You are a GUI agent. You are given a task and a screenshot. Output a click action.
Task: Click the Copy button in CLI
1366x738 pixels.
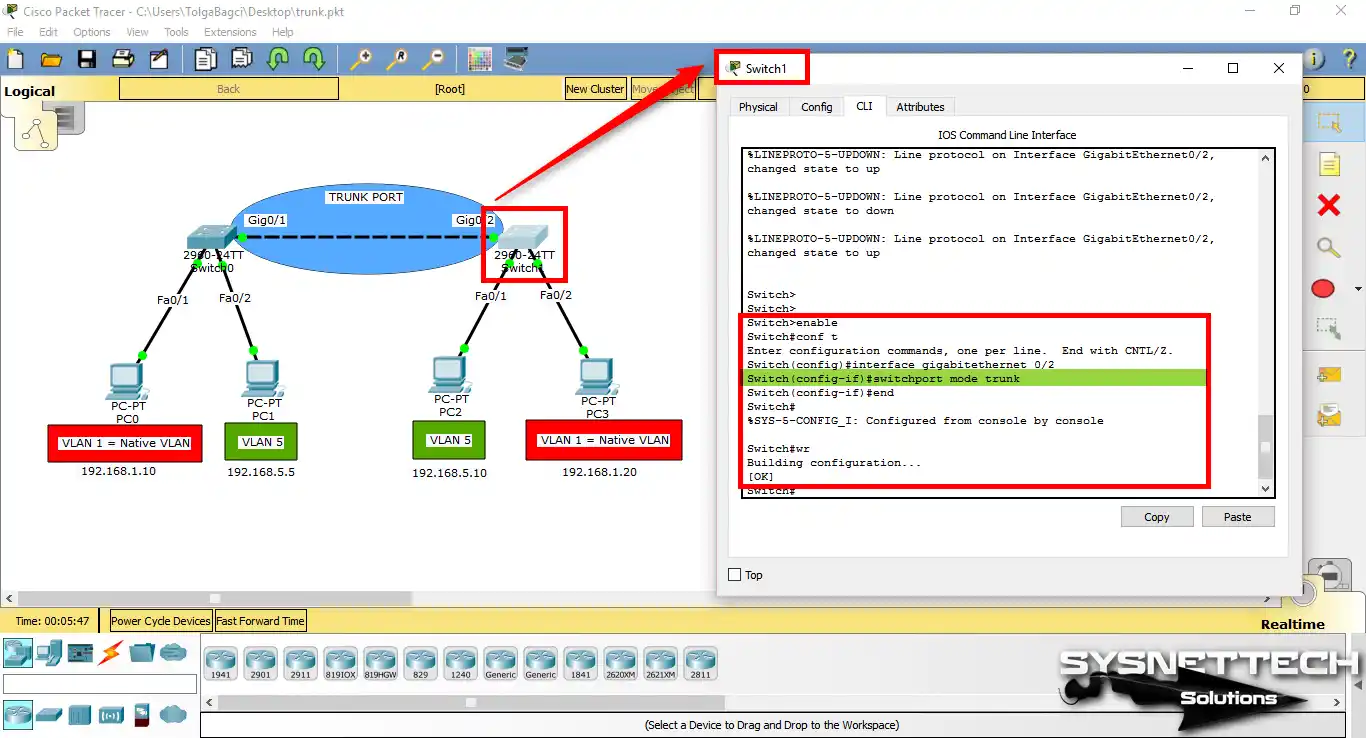[x=1157, y=517]
